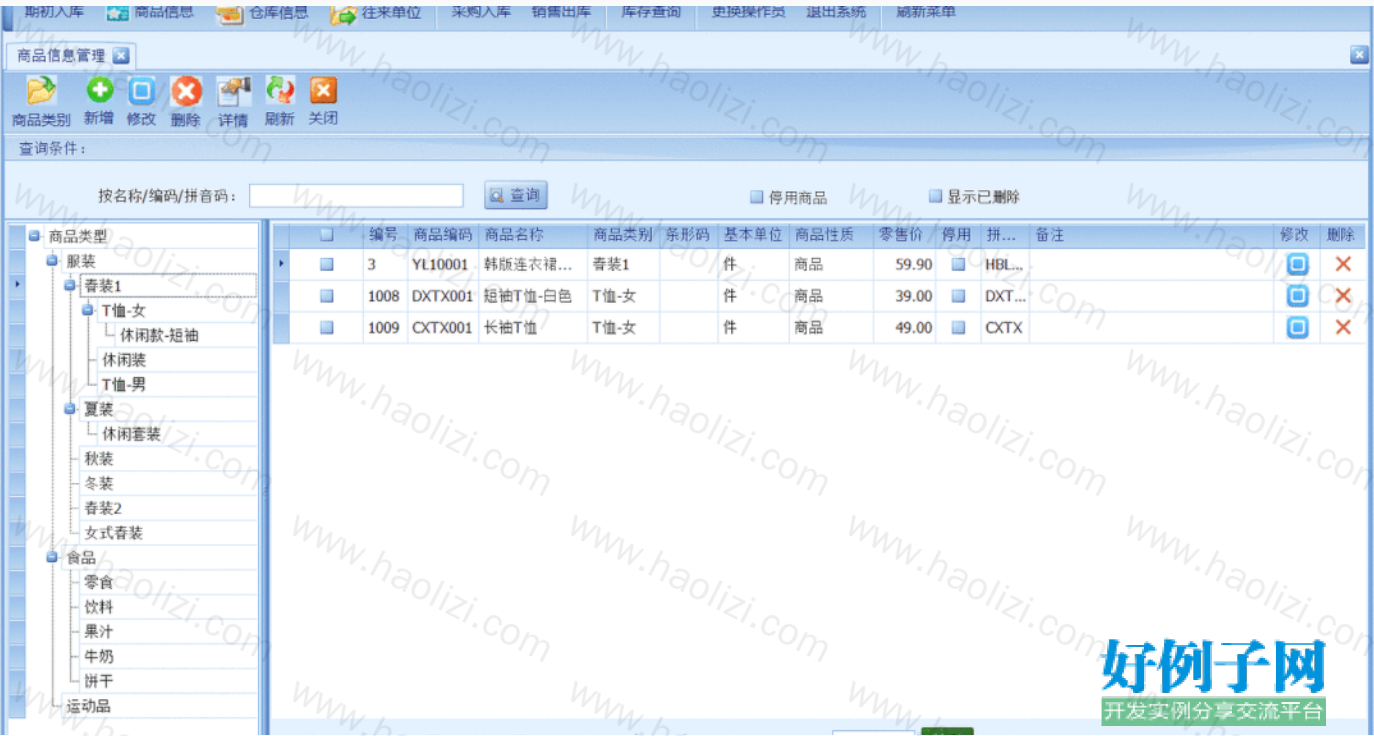Image resolution: width=1374 pixels, height=736 pixels.
Task: Select 果汁 in the category tree
Action: click(99, 632)
